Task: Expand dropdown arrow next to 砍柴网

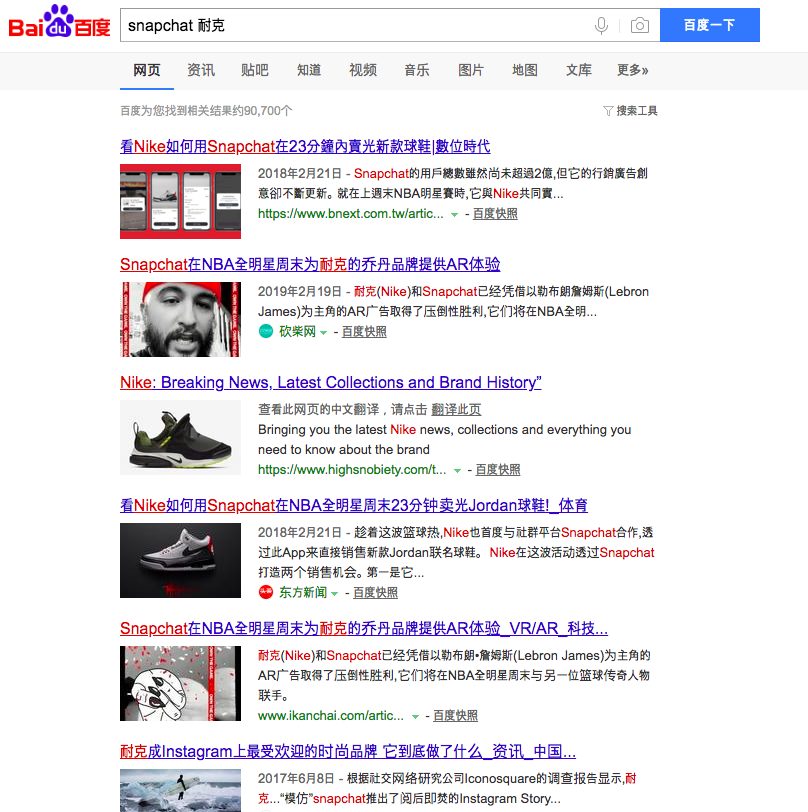Action: tap(323, 332)
